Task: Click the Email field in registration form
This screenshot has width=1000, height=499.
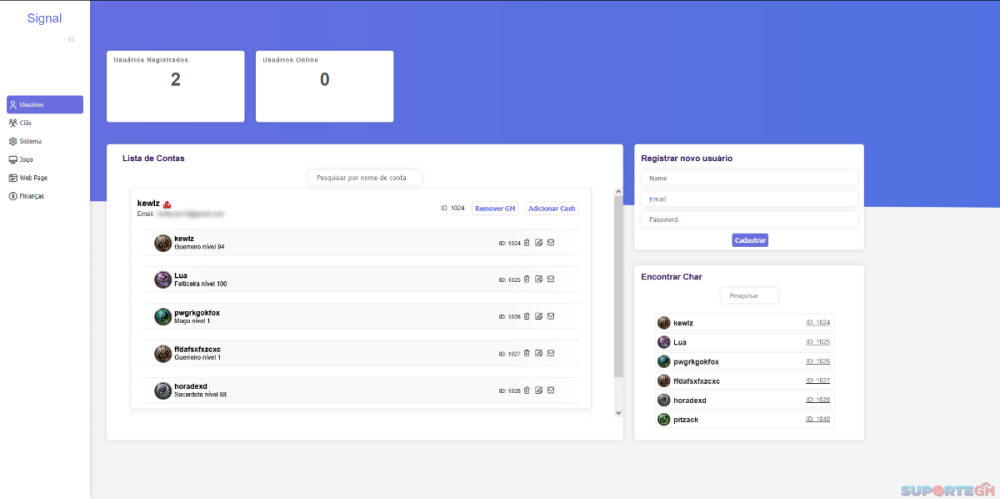Action: [748, 199]
